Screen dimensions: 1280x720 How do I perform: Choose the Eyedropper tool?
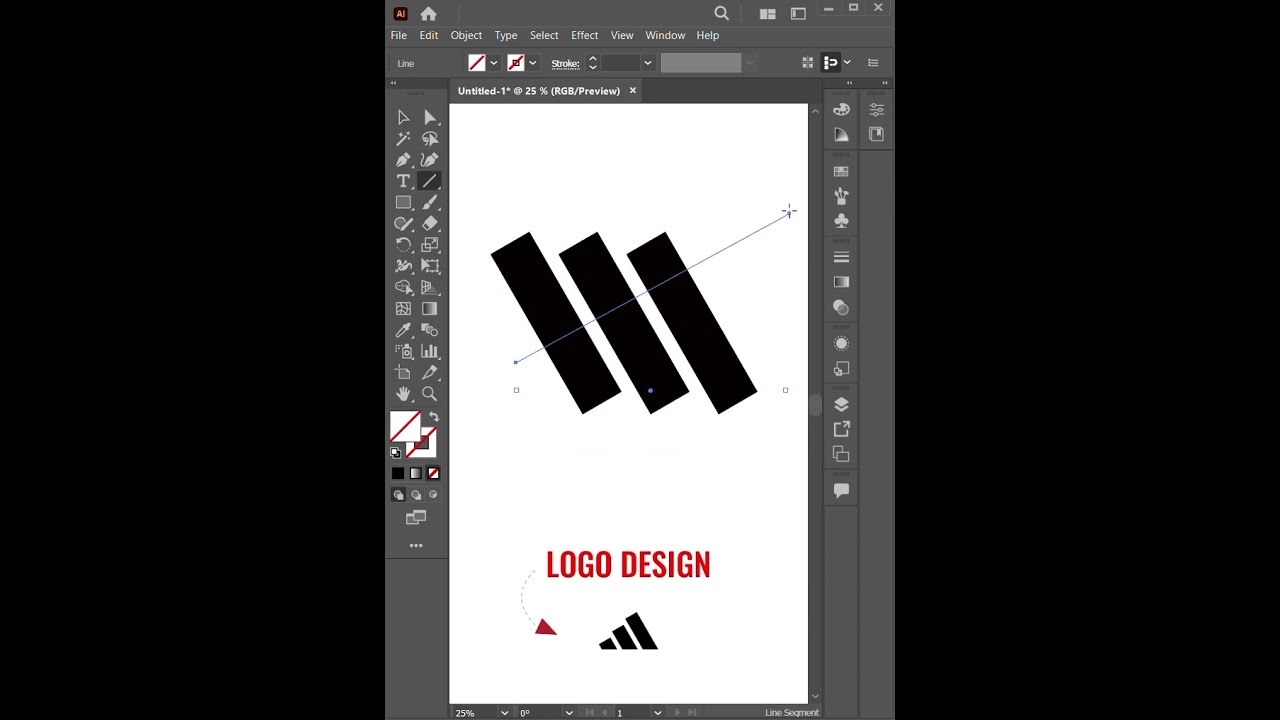[403, 330]
